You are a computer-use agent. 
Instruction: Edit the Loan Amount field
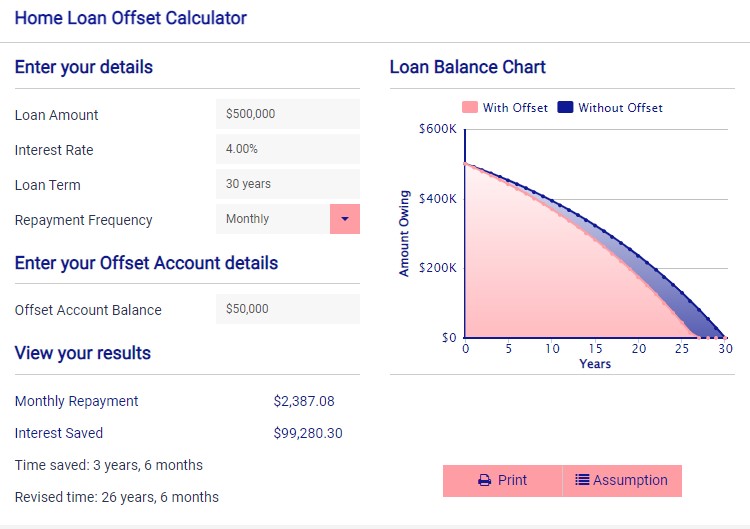click(287, 114)
